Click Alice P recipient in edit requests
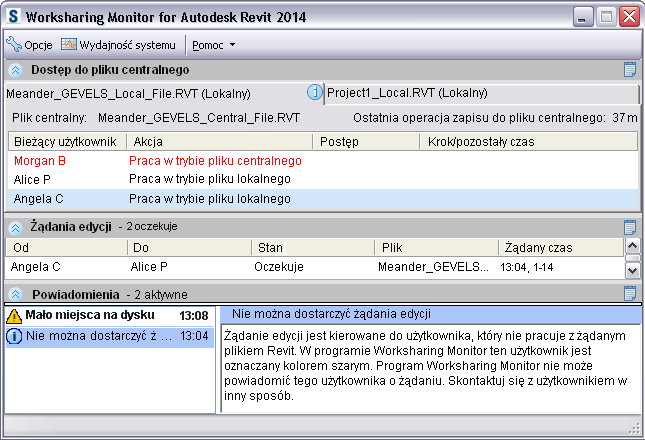 tap(149, 267)
